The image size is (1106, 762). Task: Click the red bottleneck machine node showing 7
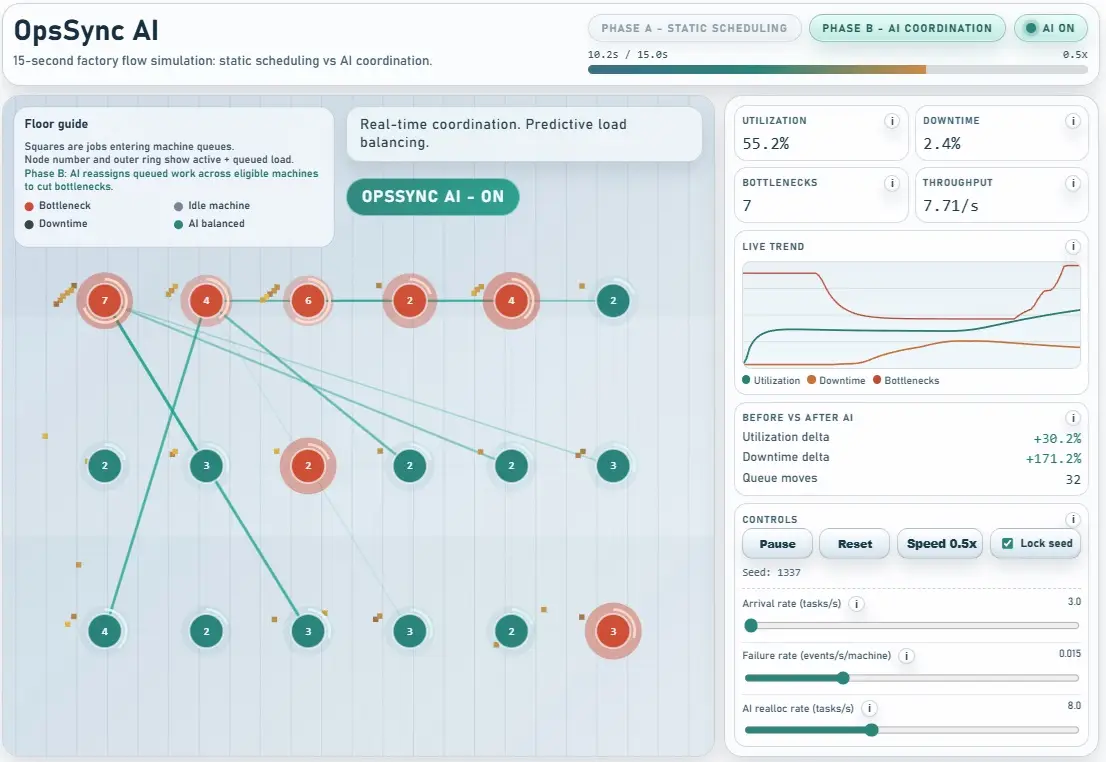(x=104, y=299)
